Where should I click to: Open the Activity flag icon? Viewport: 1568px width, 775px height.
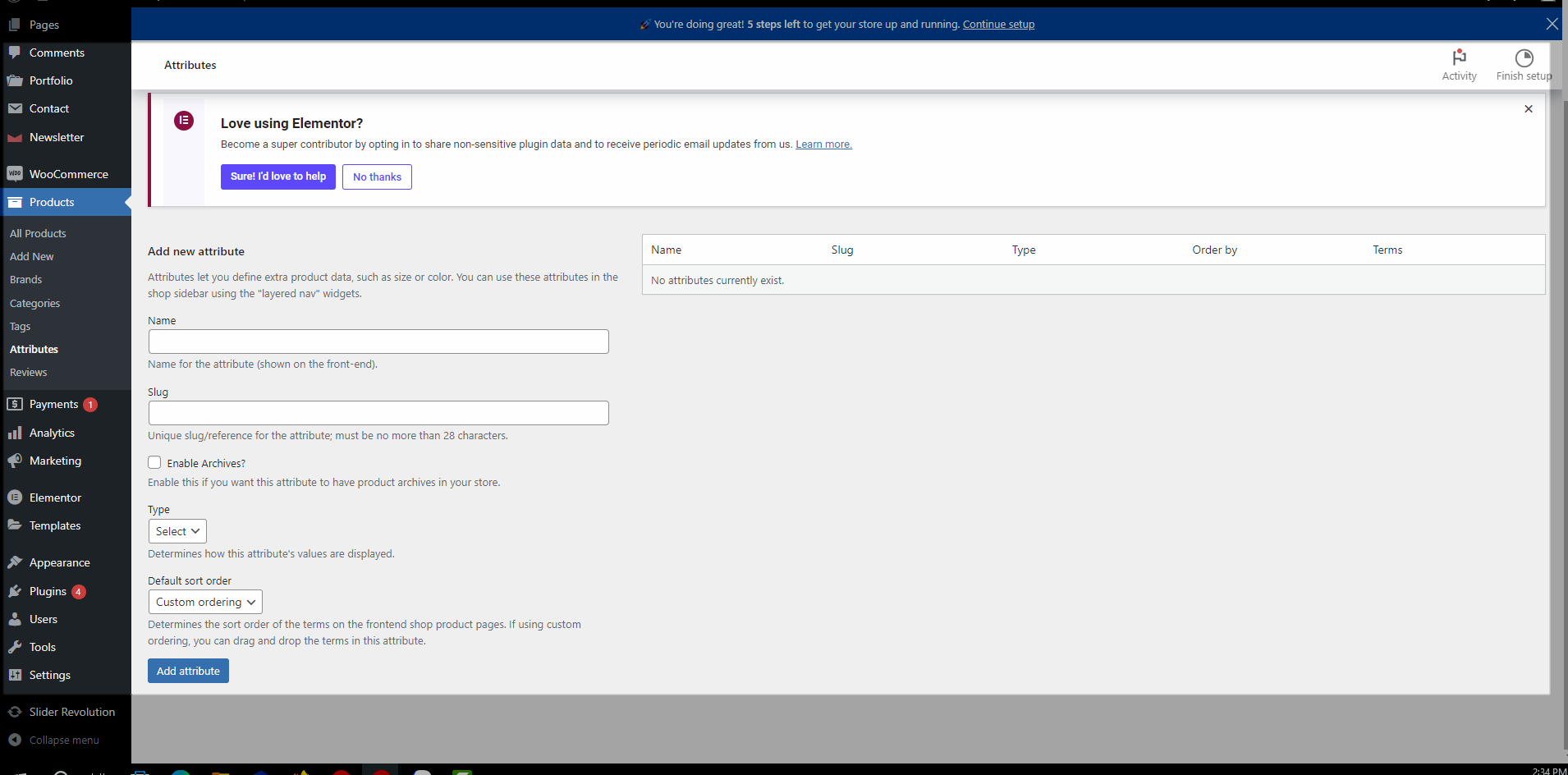[x=1459, y=57]
